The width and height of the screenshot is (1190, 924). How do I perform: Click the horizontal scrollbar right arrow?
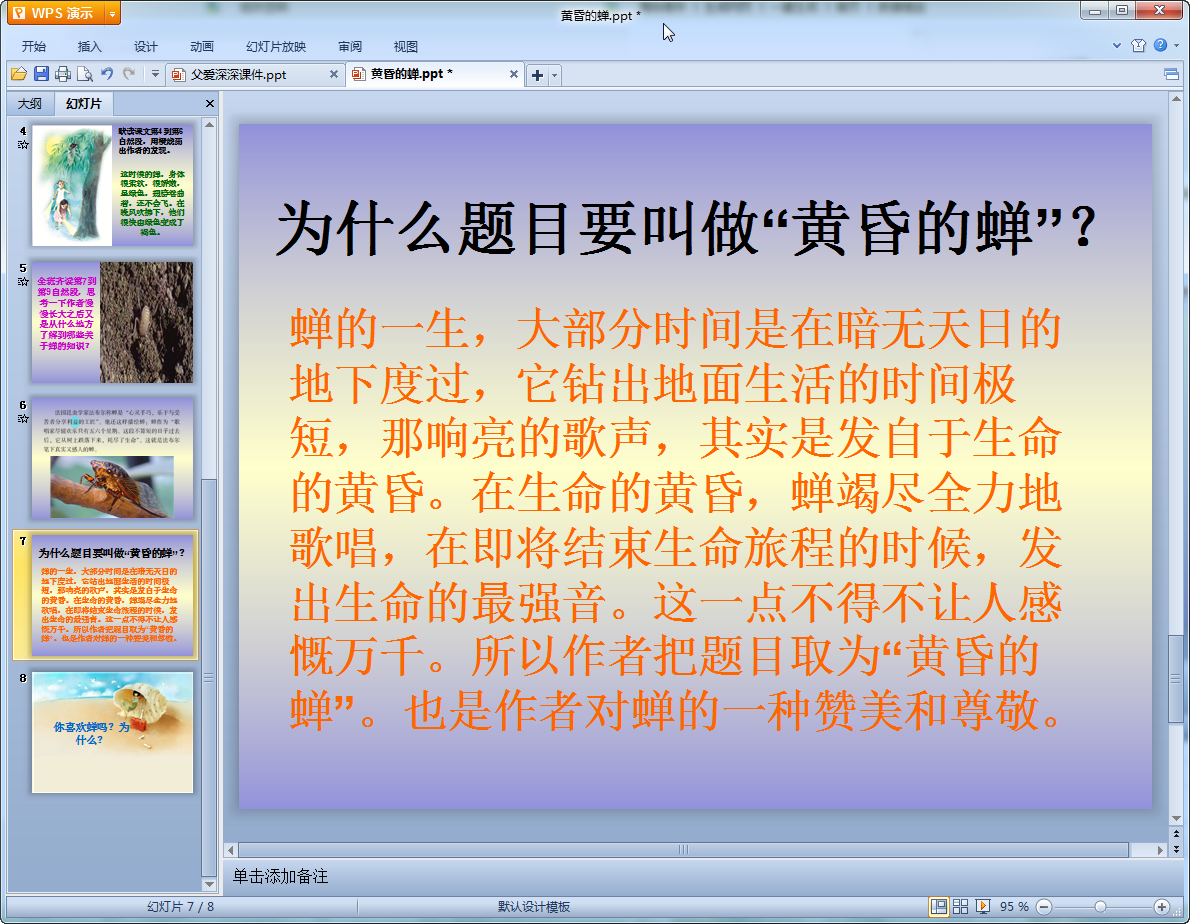(1160, 850)
